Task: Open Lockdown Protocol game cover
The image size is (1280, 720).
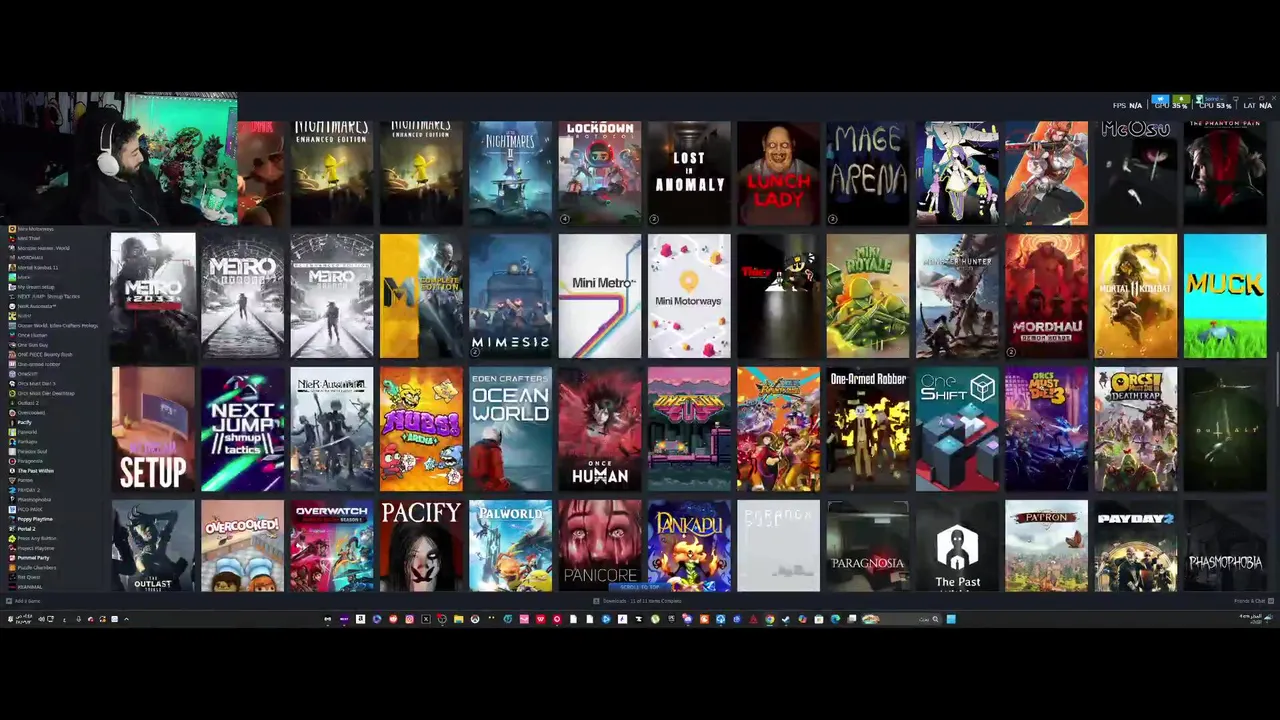Action: click(x=600, y=173)
